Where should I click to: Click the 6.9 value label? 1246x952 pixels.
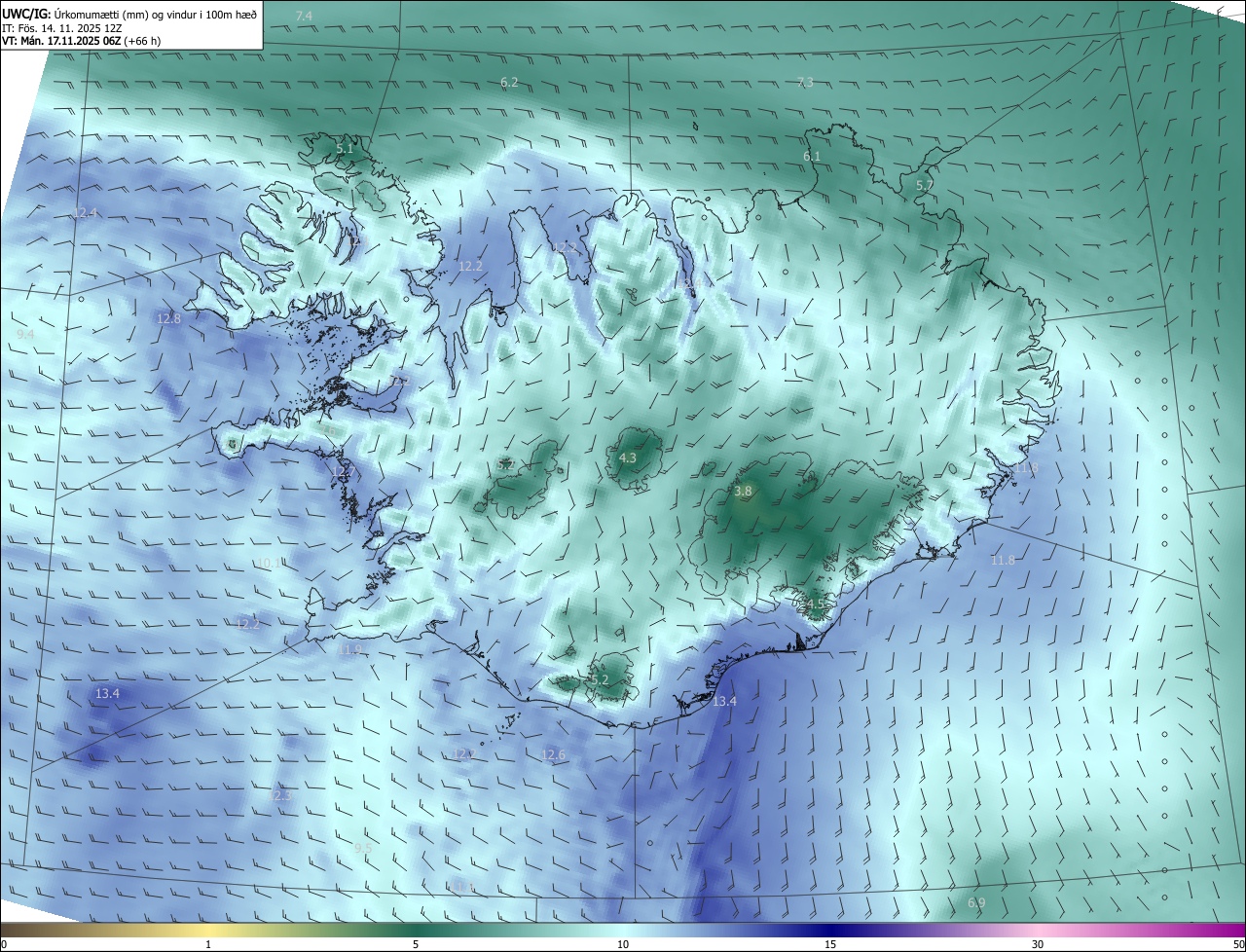pos(976,903)
